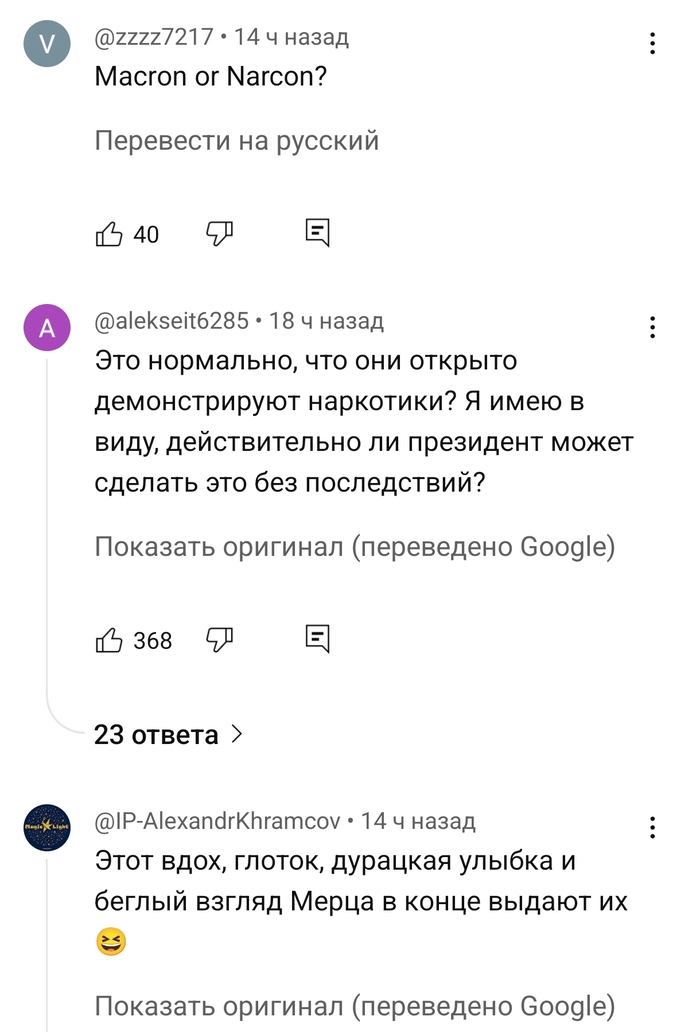Open the @zzzz7217 channel username link
Screen dimensions: 700x1032
coord(154,38)
